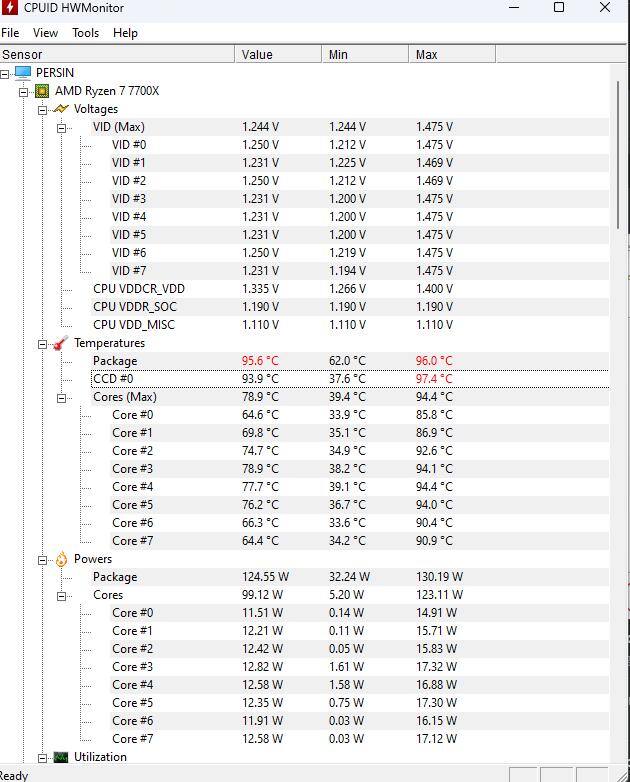The width and height of the screenshot is (630, 782).
Task: Click the 1.335 V VDDCR_VDD value
Action: click(x=260, y=289)
